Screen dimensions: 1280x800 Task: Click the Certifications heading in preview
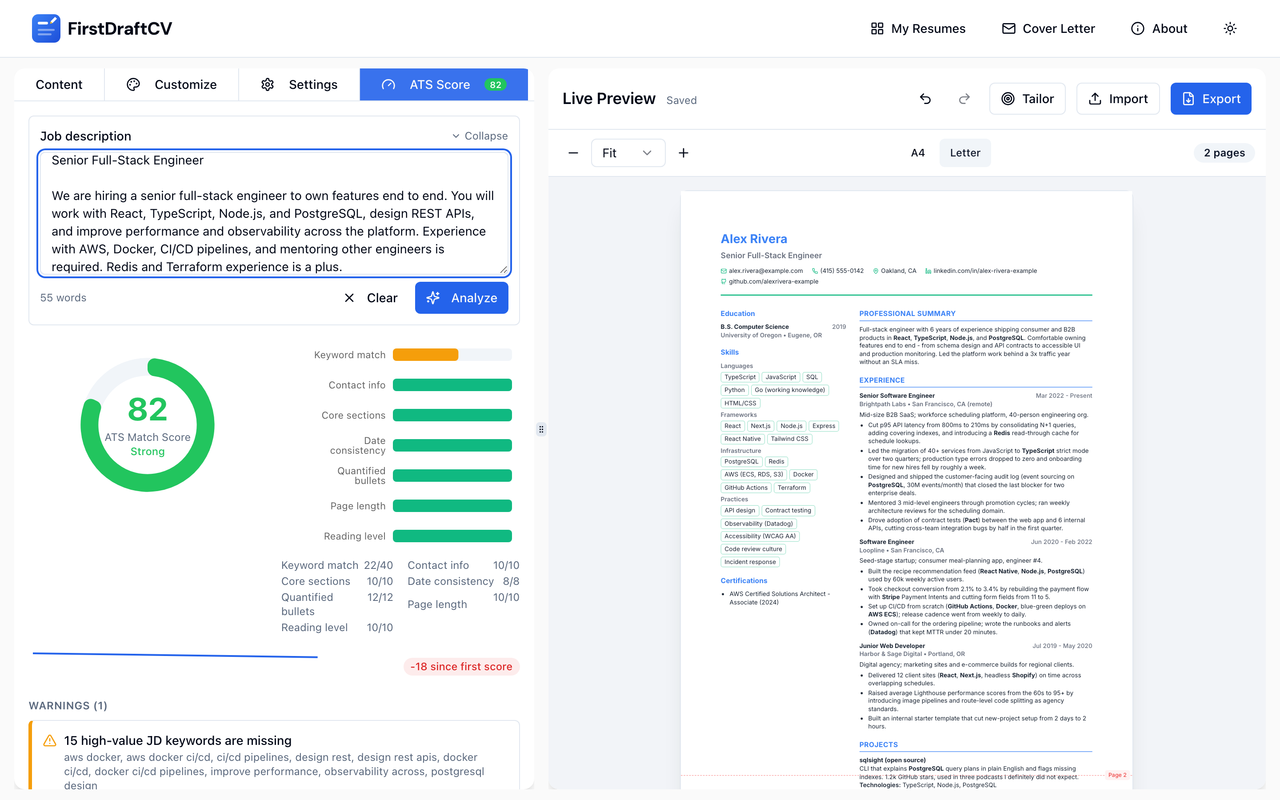pos(744,581)
